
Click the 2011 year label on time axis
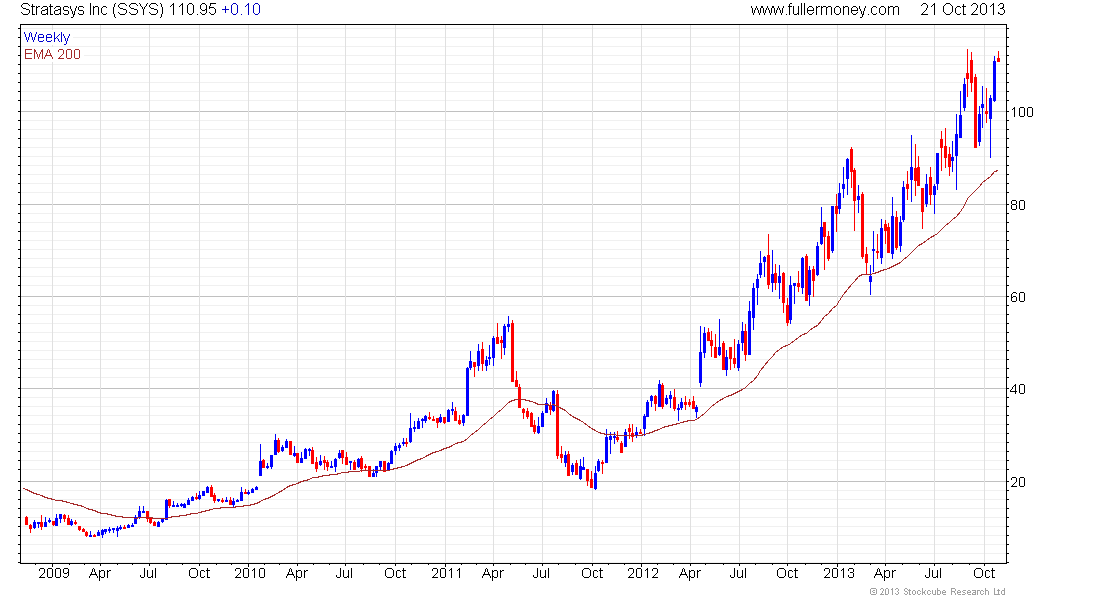[446, 573]
